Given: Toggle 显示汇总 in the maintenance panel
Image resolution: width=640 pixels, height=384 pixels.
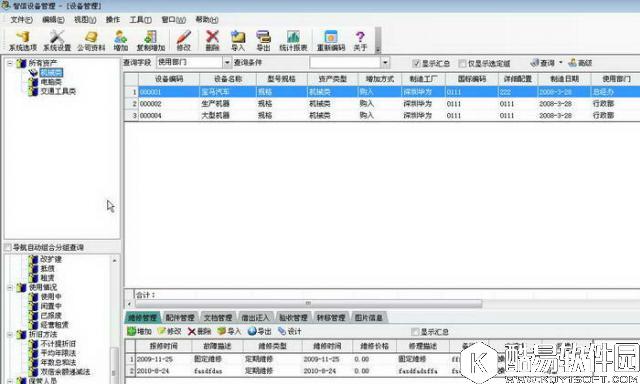Looking at the screenshot, I should pyautogui.click(x=415, y=332).
